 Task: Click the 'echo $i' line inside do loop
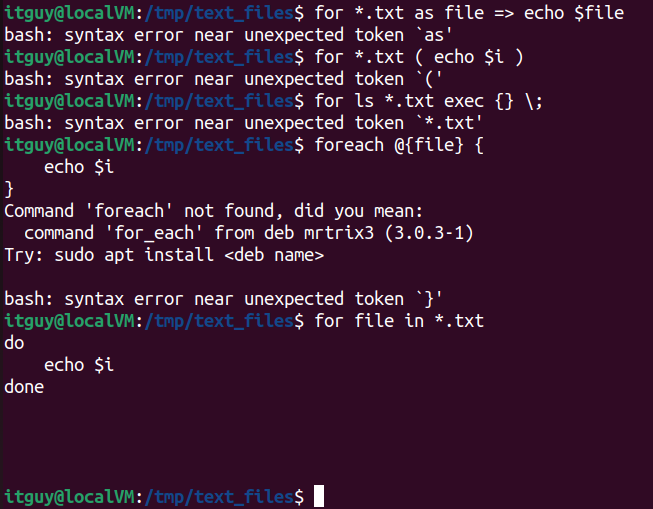coord(79,365)
